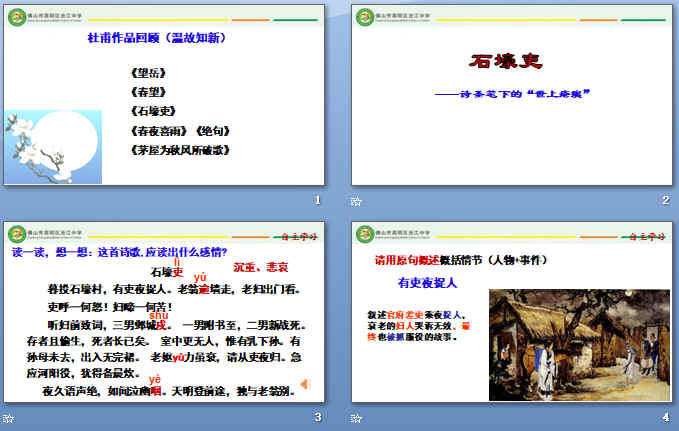
Task: Click the animation star icon under slide 3
Action: (8, 418)
